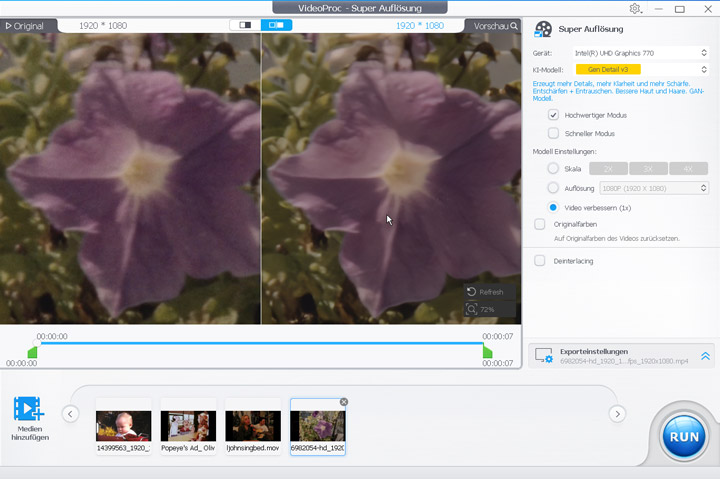Enable the Schneller Modus checkbox
This screenshot has height=479, width=720.
point(553,133)
